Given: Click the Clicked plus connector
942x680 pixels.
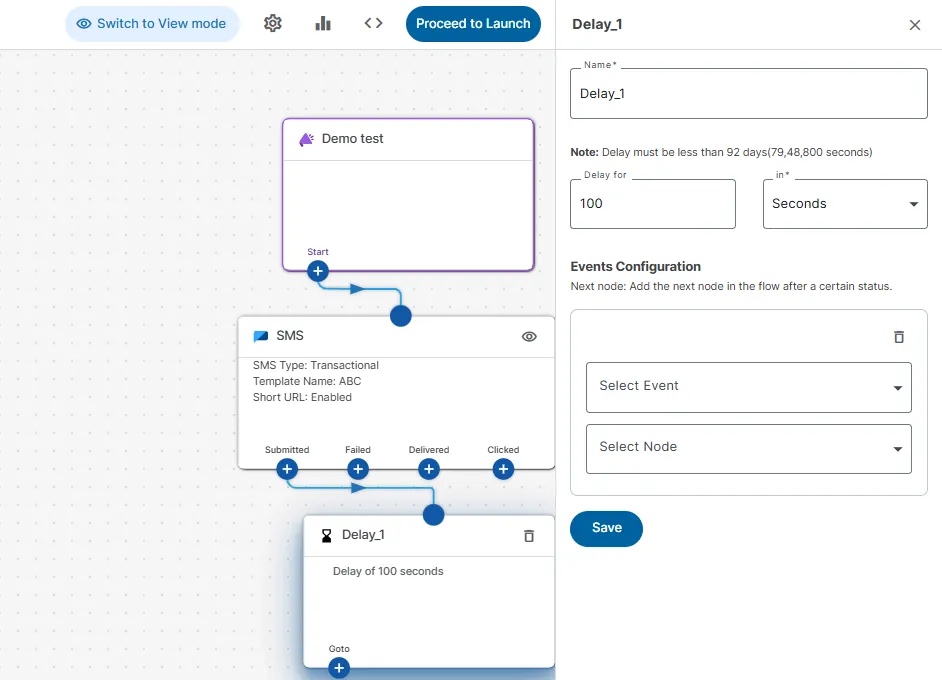Looking at the screenshot, I should point(503,469).
